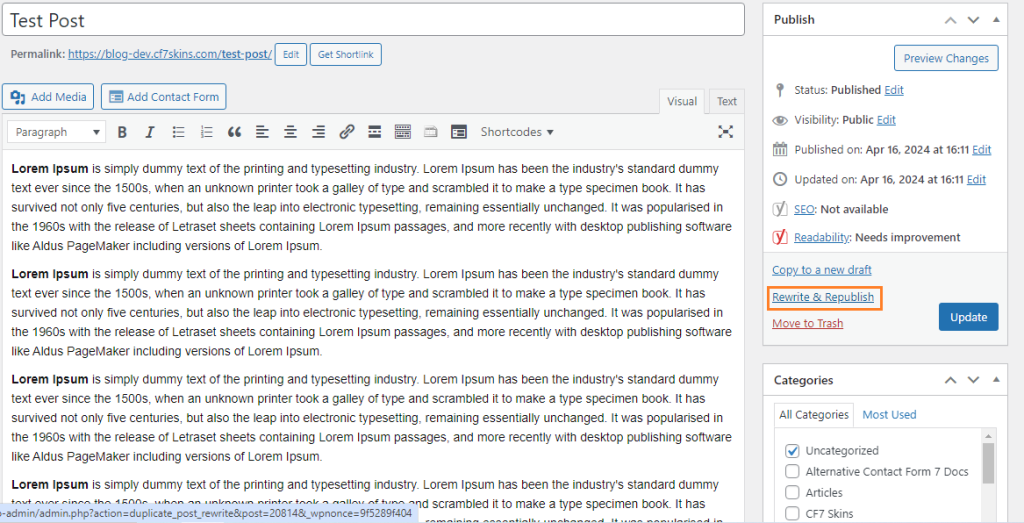
Task: Enable distraction-free fullscreen writing mode
Action: coord(726,132)
